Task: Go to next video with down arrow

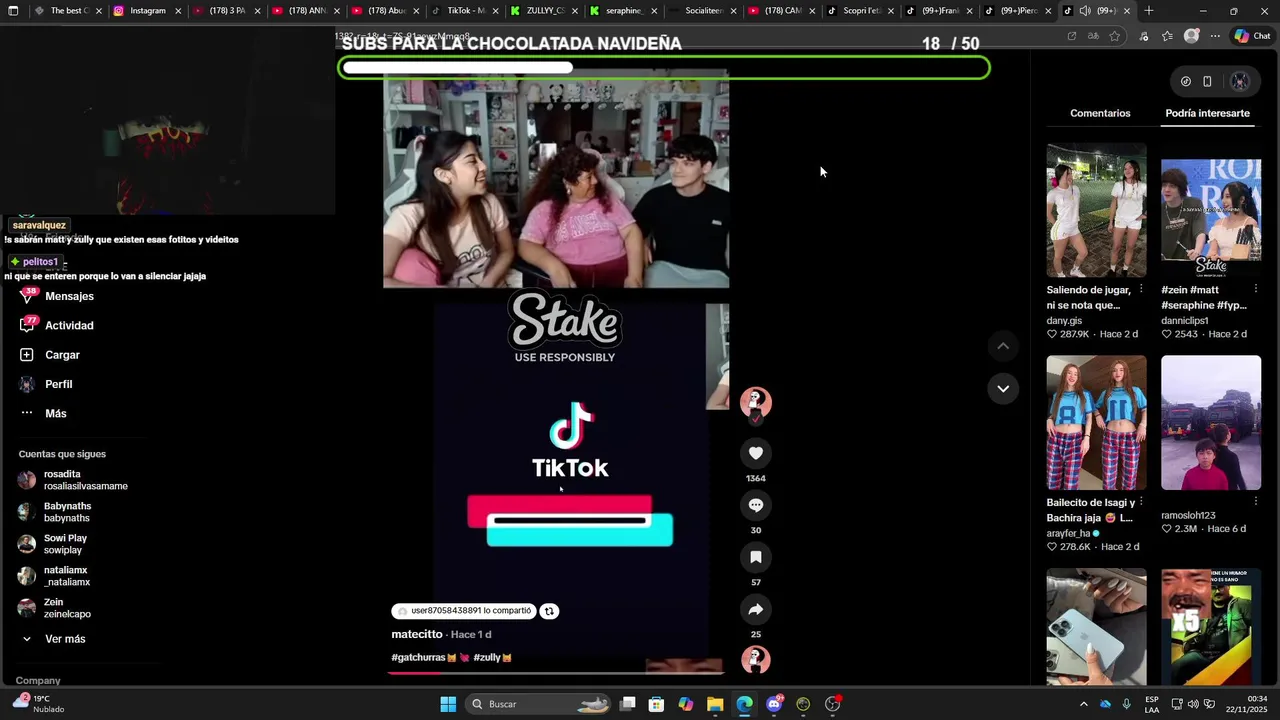Action: (x=1003, y=388)
